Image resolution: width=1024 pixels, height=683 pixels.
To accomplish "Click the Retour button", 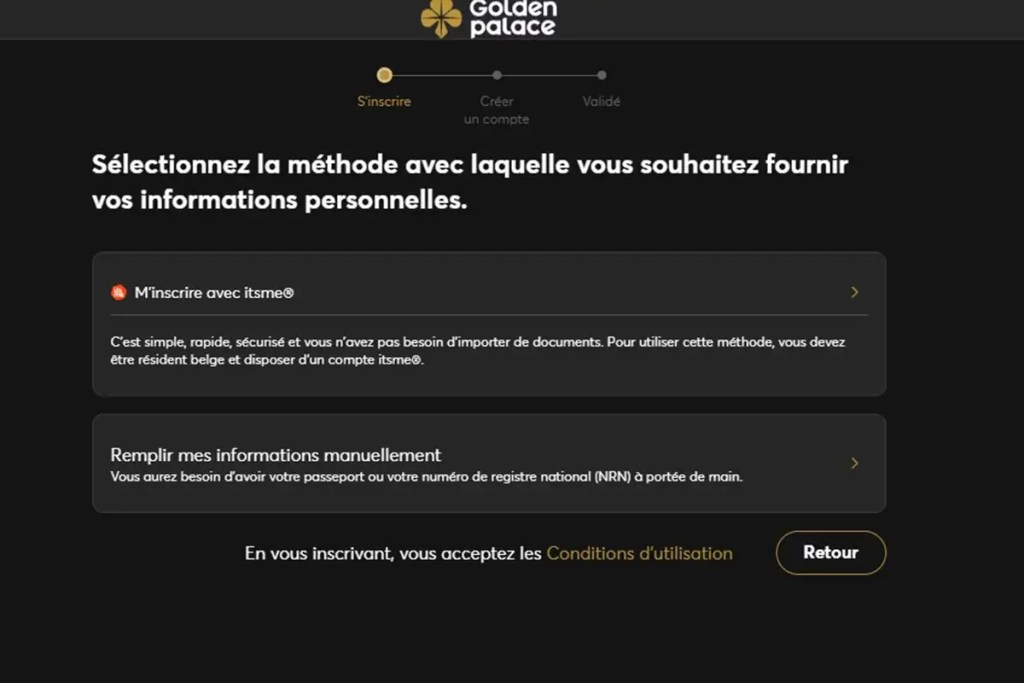I will (x=830, y=552).
